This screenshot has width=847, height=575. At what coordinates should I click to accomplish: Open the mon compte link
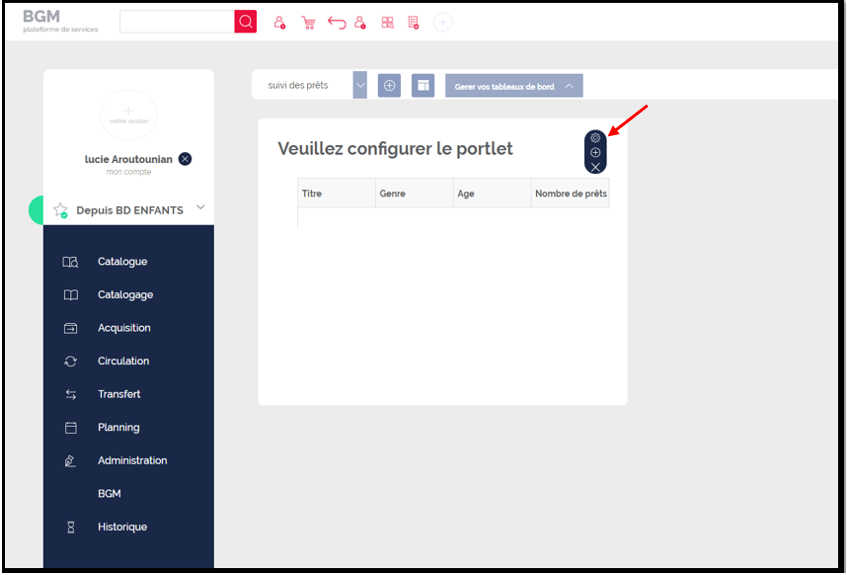tap(129, 172)
